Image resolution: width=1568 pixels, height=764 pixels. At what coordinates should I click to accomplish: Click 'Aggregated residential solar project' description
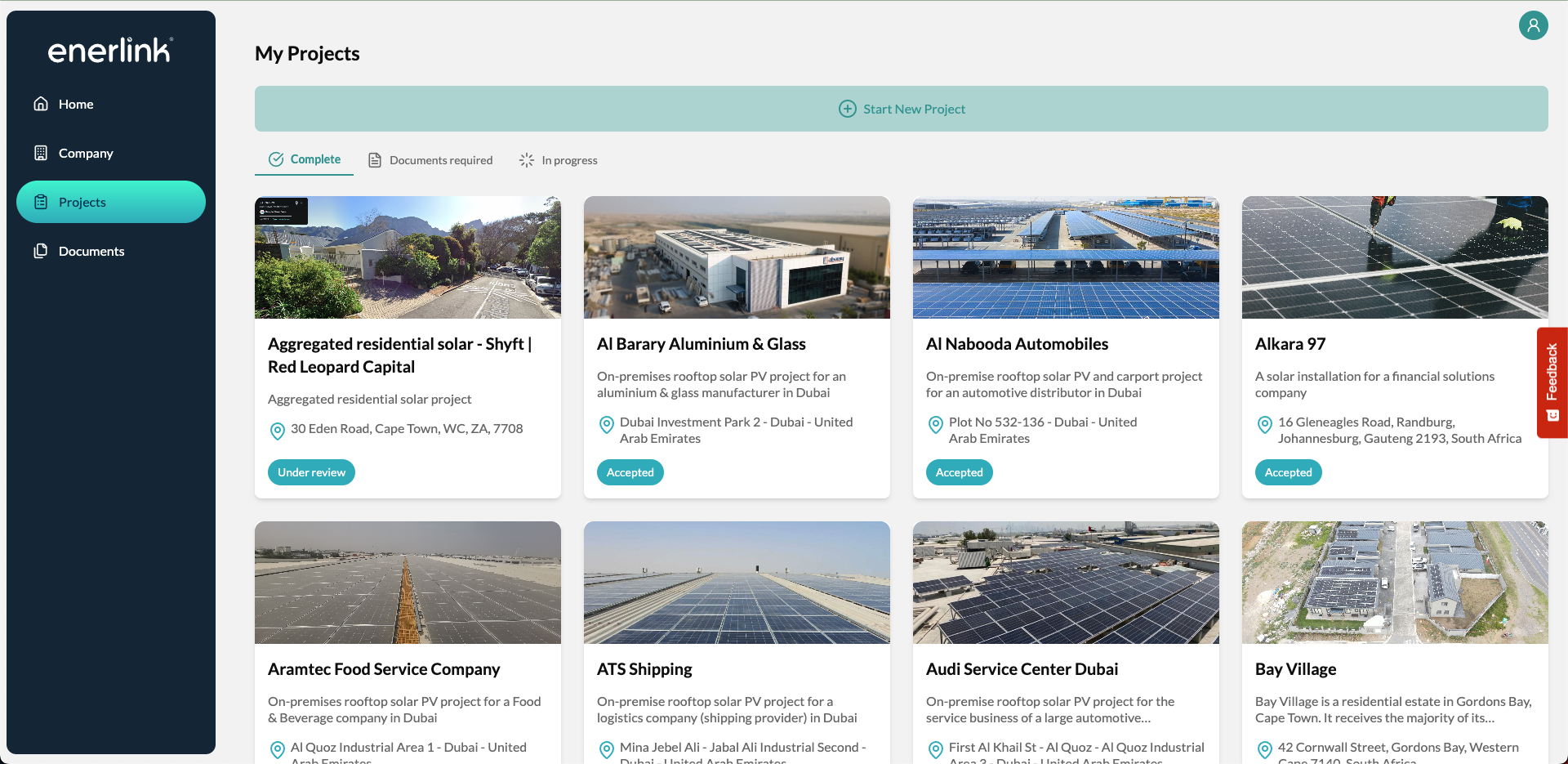pyautogui.click(x=369, y=399)
